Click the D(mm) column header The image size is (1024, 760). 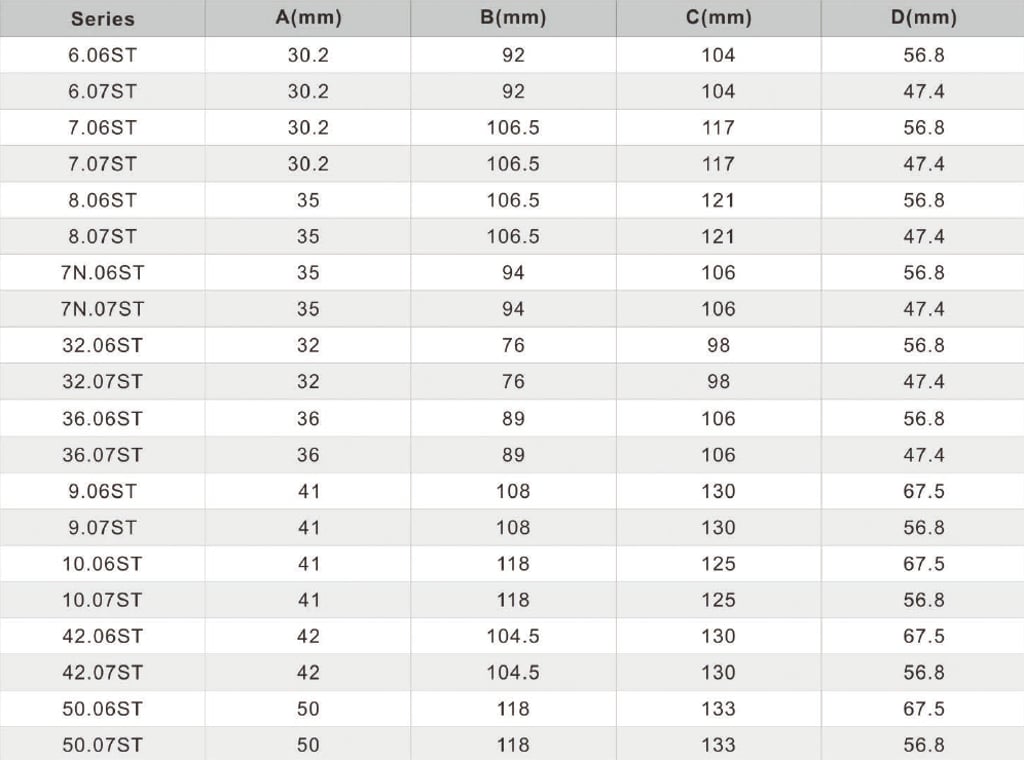tap(923, 18)
